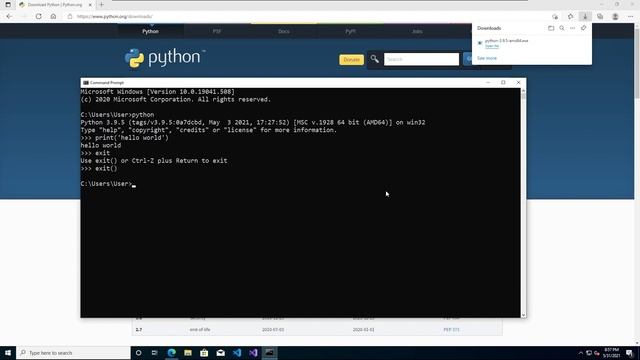Screen dimensions: 640x360
Task: Open a new browser tab
Action: click(x=102, y=4)
